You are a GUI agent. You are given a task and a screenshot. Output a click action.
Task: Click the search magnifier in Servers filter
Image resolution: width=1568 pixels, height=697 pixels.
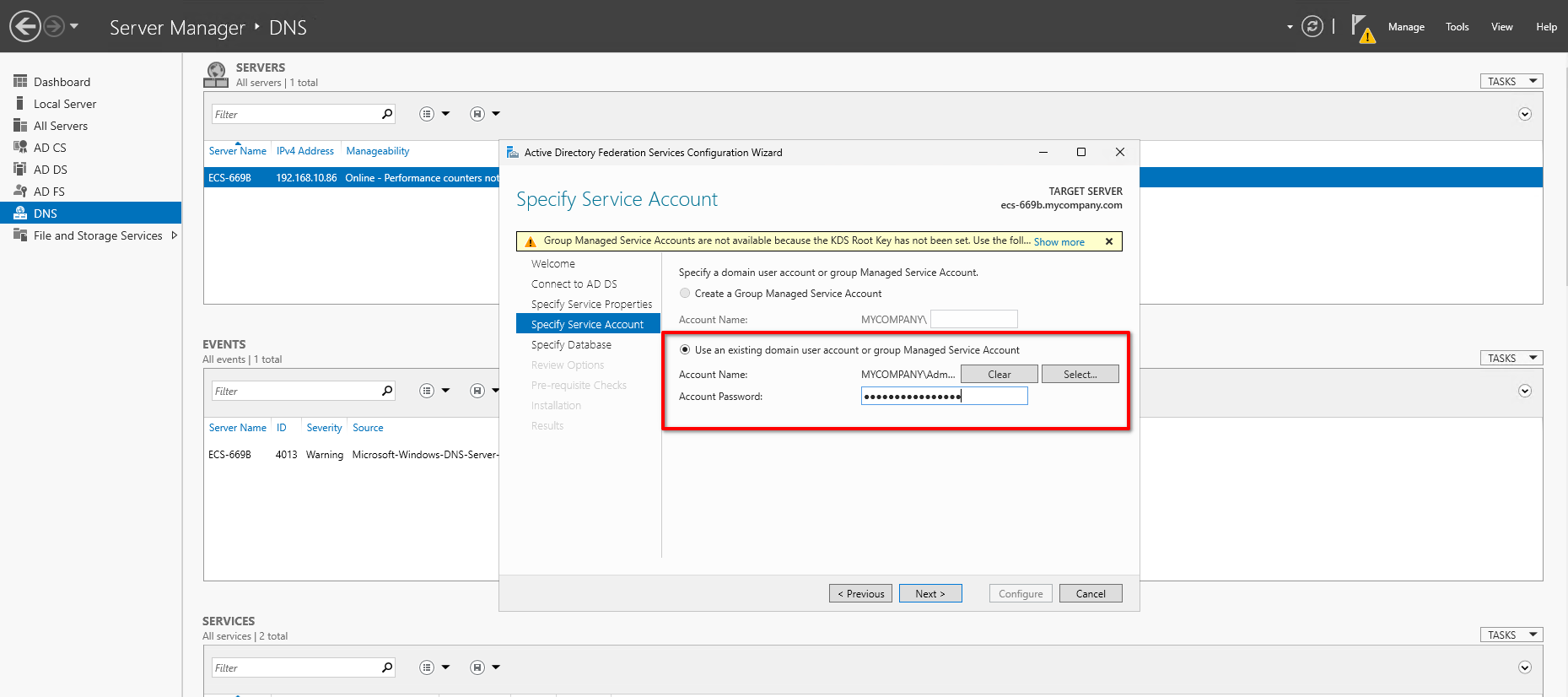pos(387,114)
